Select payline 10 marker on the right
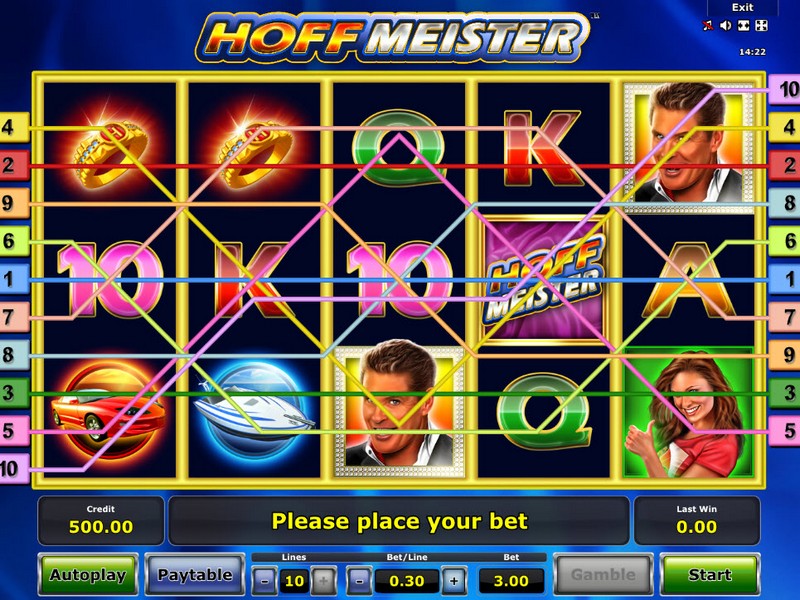This screenshot has width=800, height=600. coord(786,90)
